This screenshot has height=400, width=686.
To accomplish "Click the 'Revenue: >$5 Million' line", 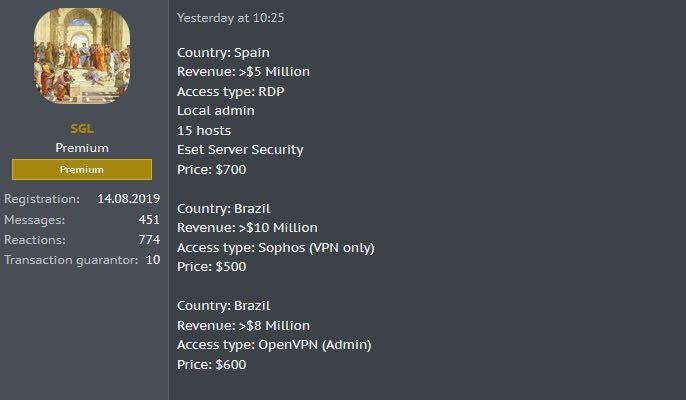I will [x=243, y=72].
